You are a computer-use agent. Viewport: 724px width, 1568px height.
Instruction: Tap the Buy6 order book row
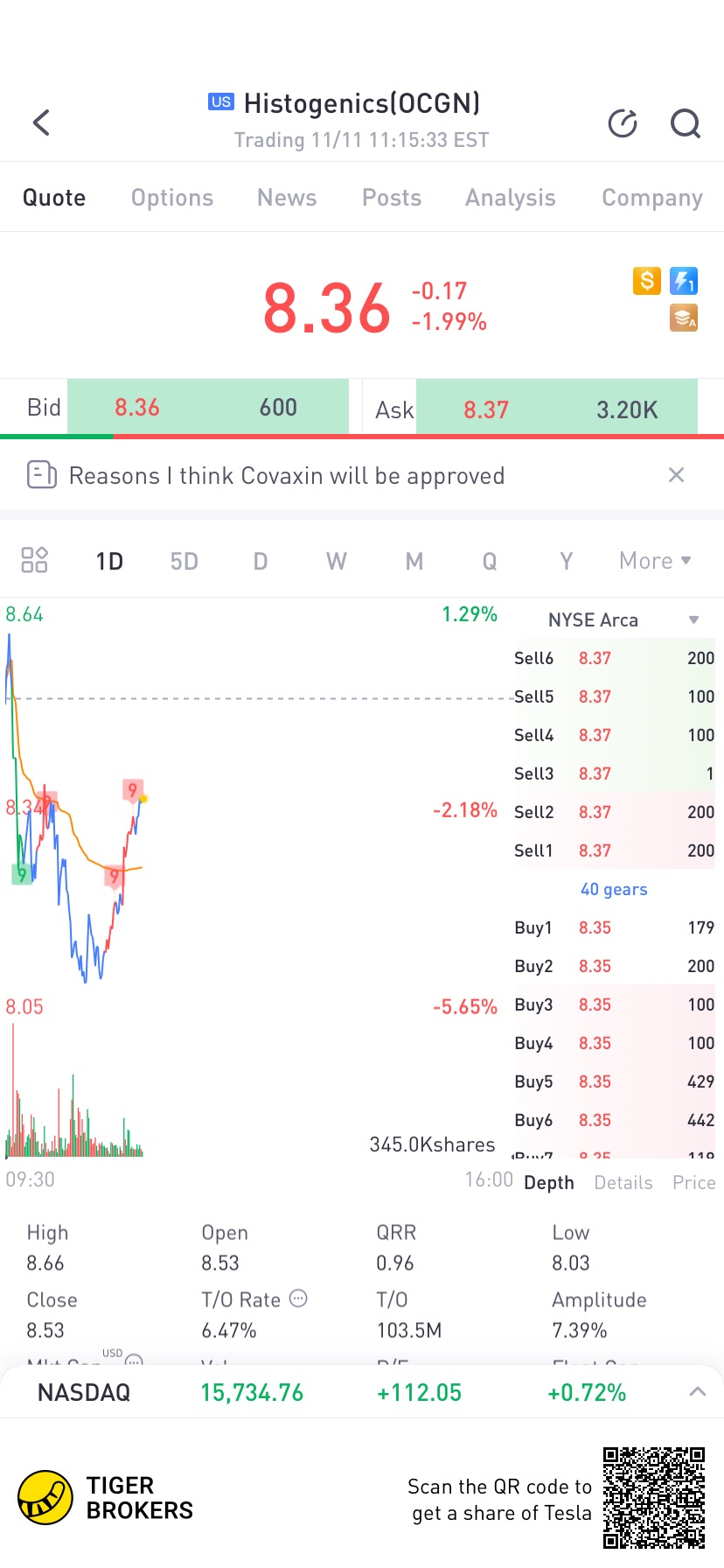pyautogui.click(x=614, y=1120)
